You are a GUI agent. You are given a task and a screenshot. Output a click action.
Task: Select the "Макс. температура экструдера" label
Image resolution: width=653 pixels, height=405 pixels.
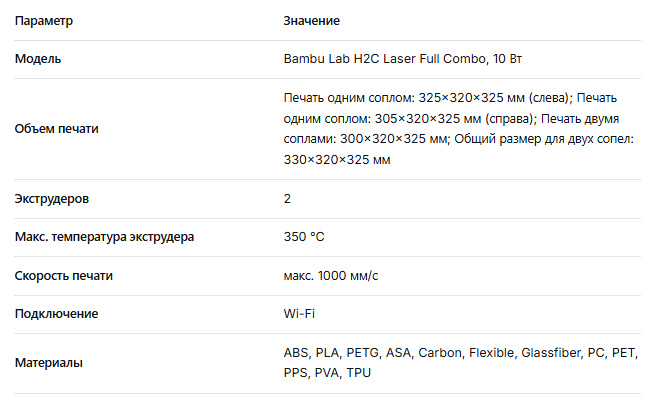click(105, 237)
